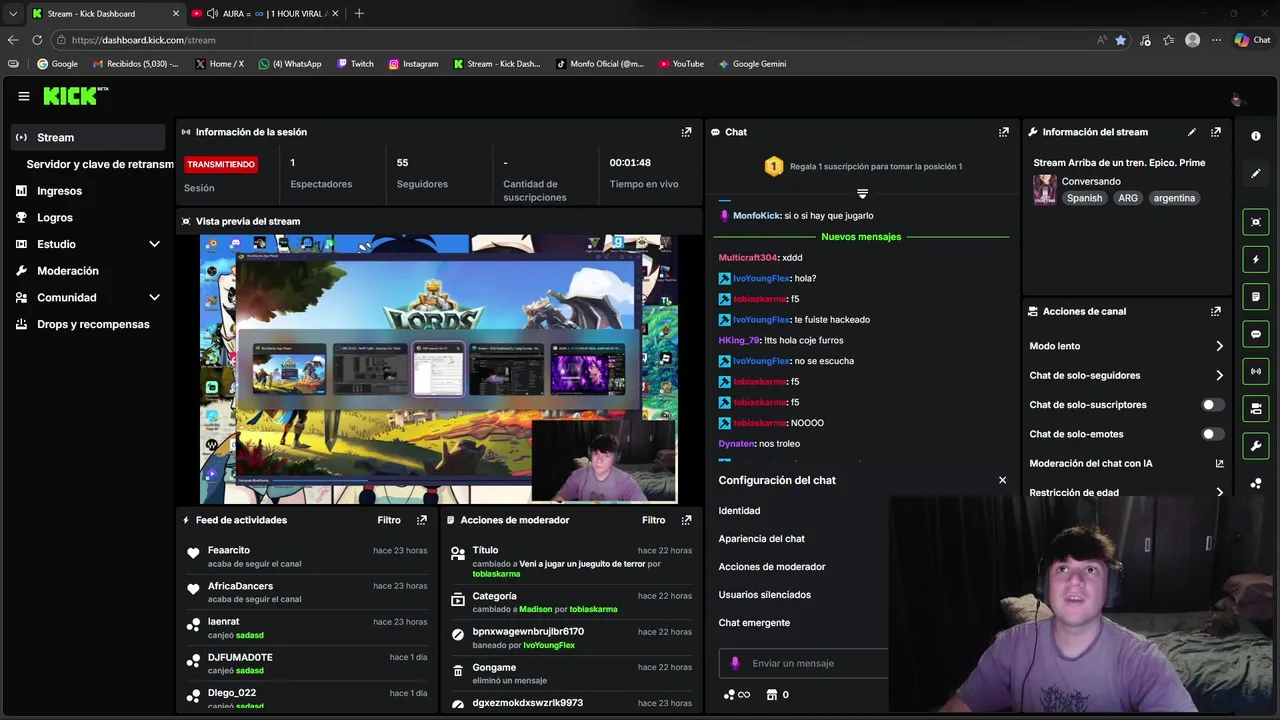Select Usuarios silenciados option
The width and height of the screenshot is (1280, 720).
point(764,595)
